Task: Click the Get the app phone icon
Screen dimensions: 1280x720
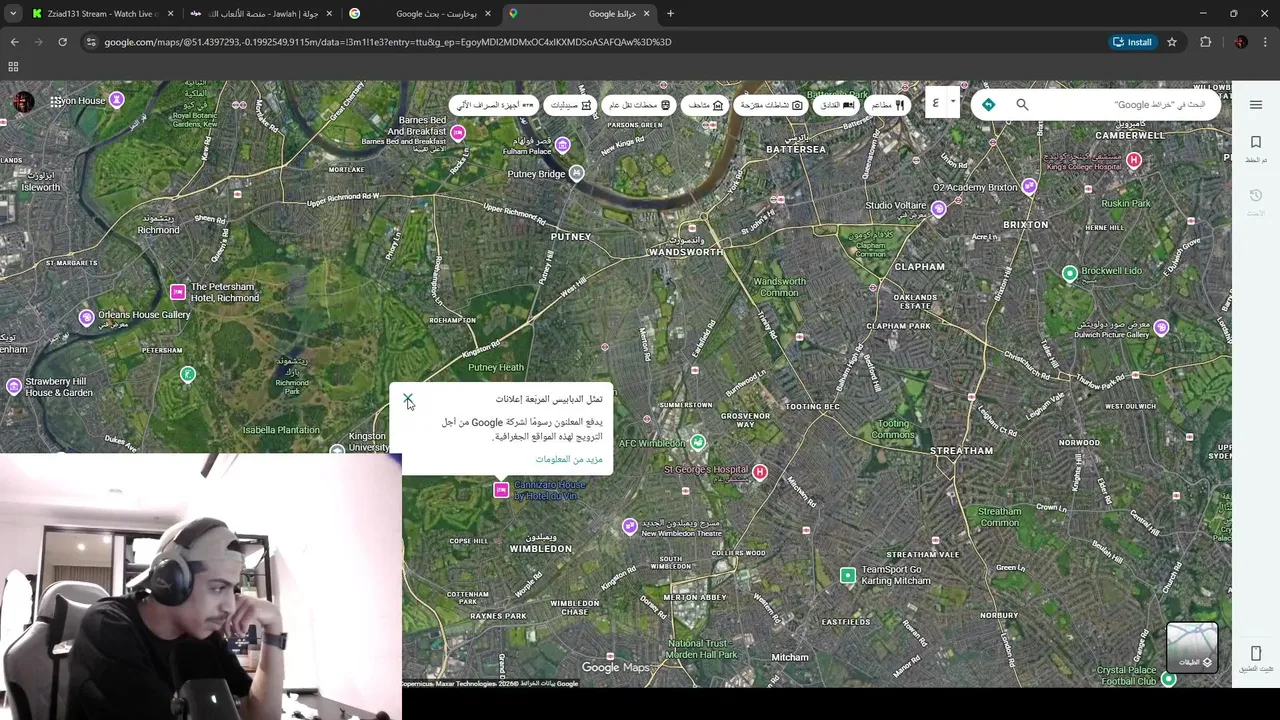Action: 1256,654
